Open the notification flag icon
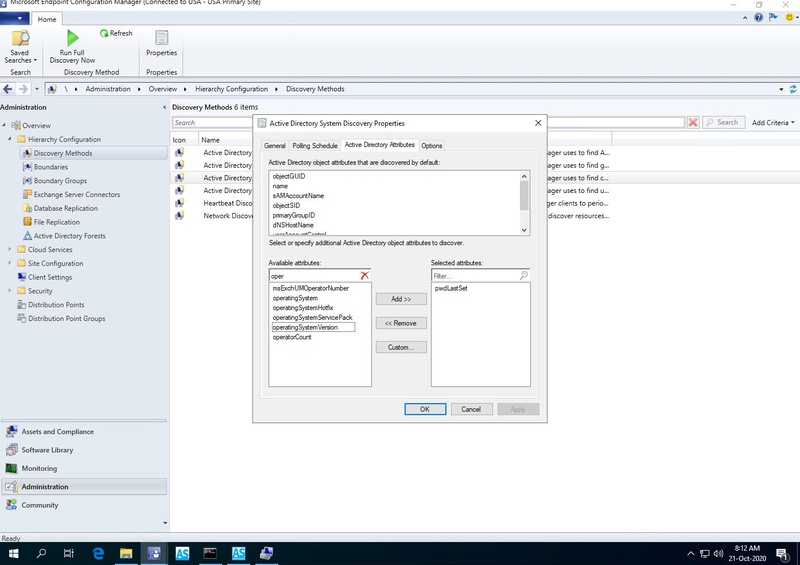The width and height of the screenshot is (800, 565). pyautogui.click(x=773, y=17)
